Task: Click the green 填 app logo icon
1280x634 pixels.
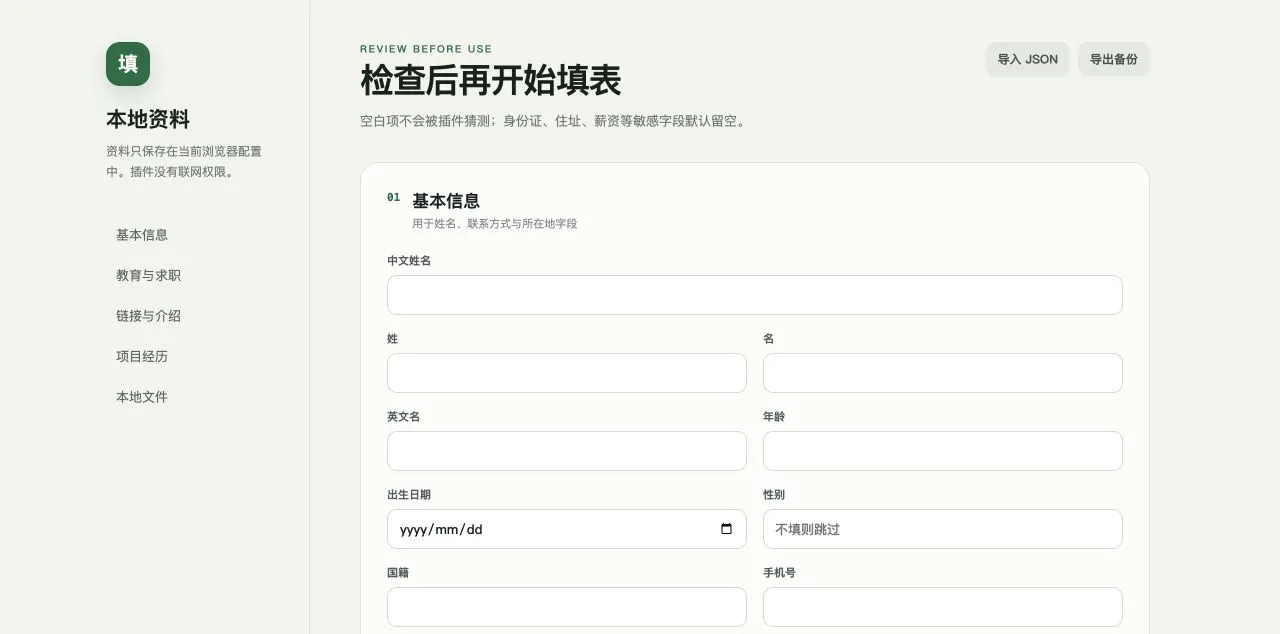Action: 128,64
